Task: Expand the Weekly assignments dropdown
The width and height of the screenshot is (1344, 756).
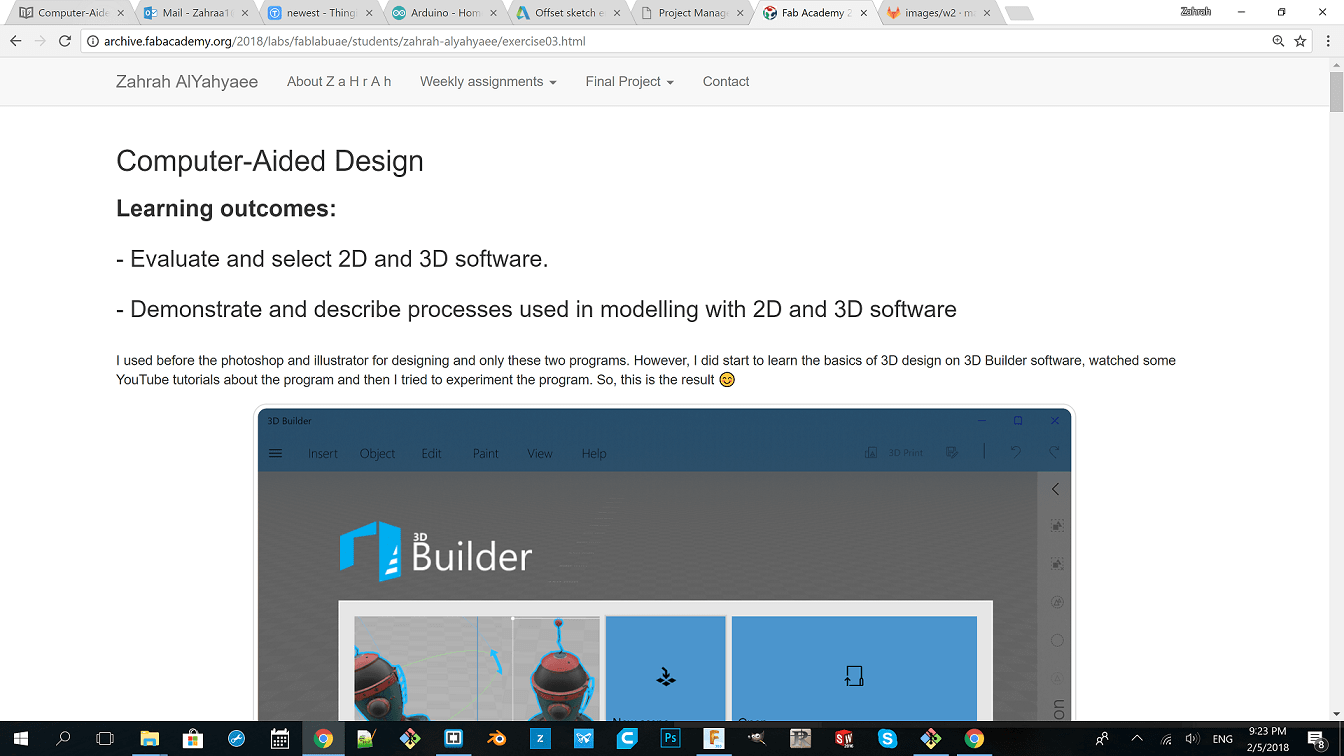Action: click(488, 82)
